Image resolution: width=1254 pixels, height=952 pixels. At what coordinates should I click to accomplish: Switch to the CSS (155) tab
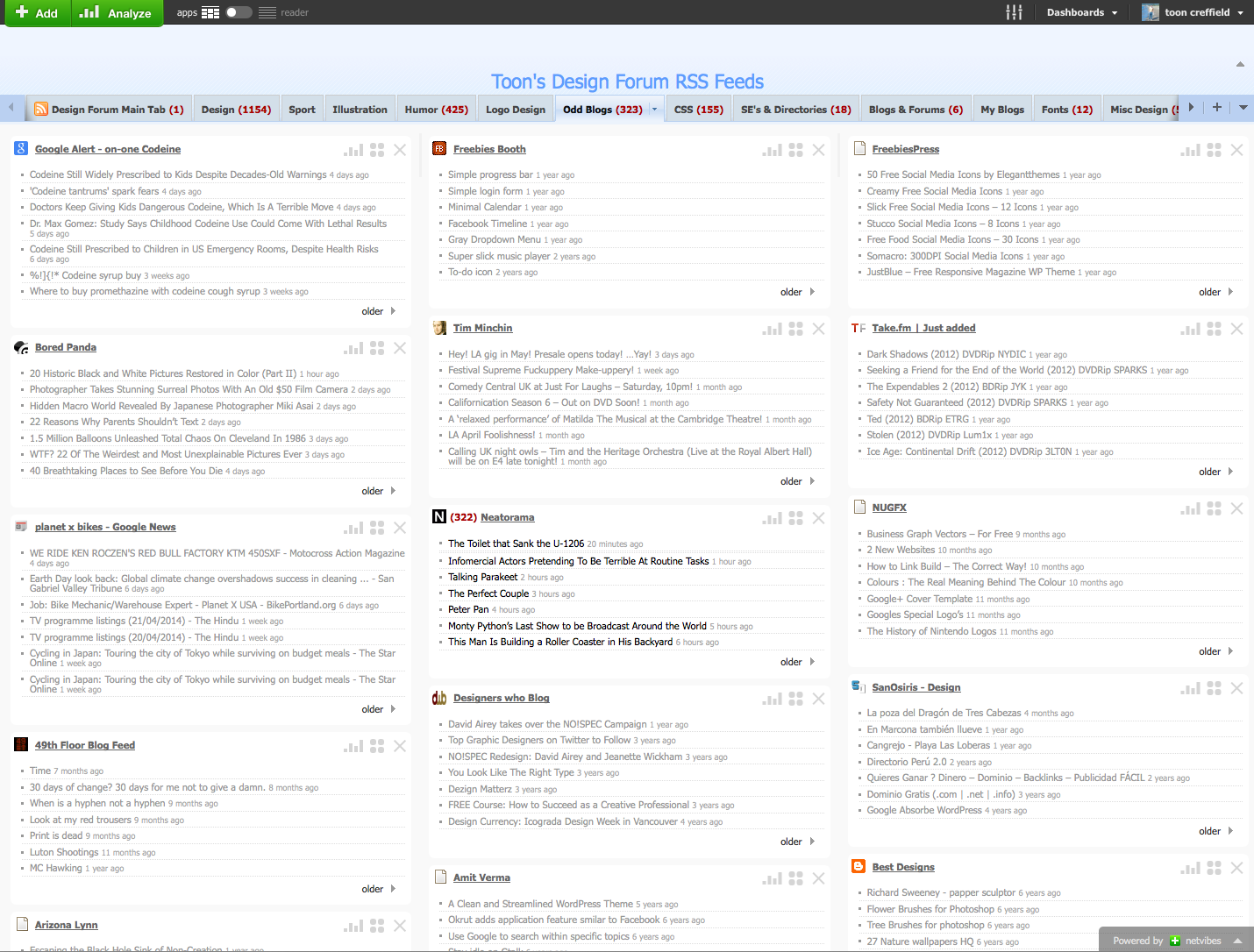coord(698,110)
